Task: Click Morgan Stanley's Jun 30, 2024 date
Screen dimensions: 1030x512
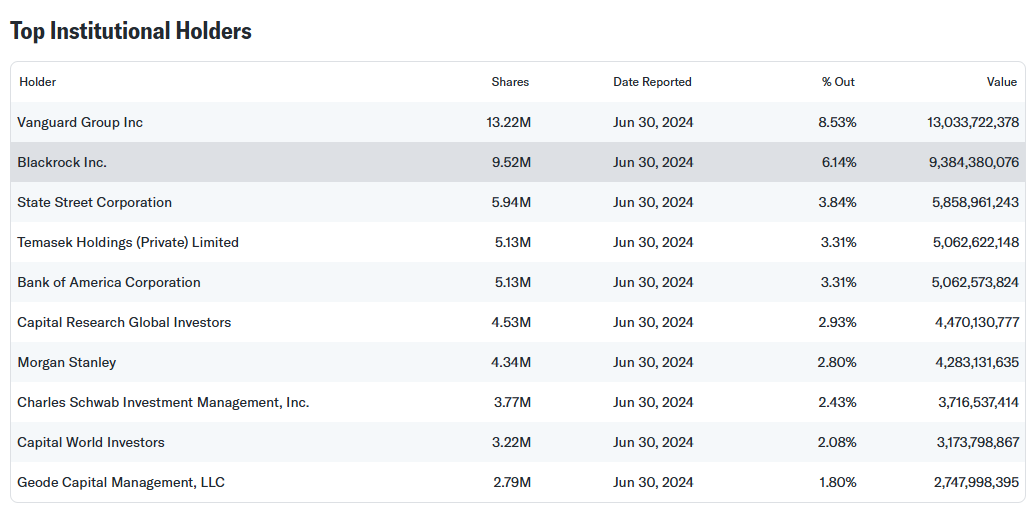Action: (653, 363)
